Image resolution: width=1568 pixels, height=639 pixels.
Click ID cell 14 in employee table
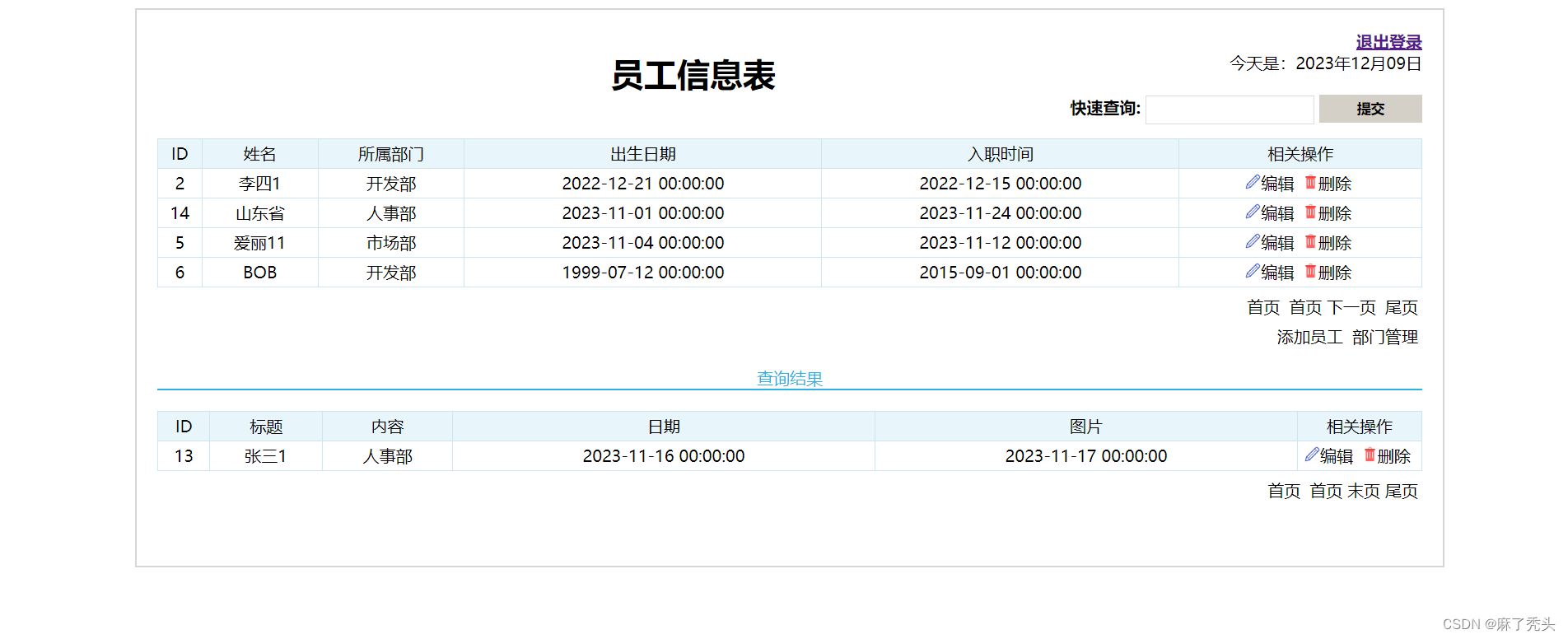pyautogui.click(x=180, y=213)
